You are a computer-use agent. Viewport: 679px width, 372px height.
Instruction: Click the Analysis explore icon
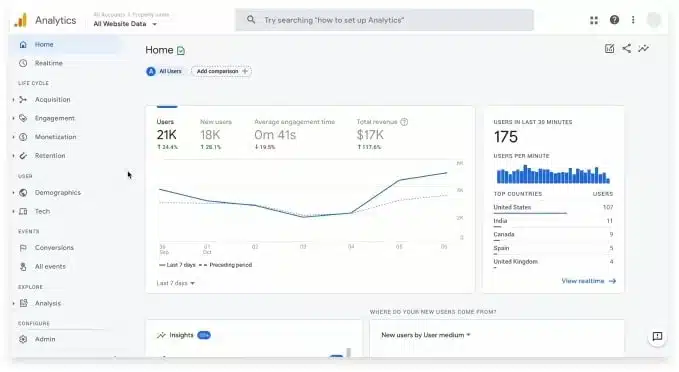tap(23, 303)
